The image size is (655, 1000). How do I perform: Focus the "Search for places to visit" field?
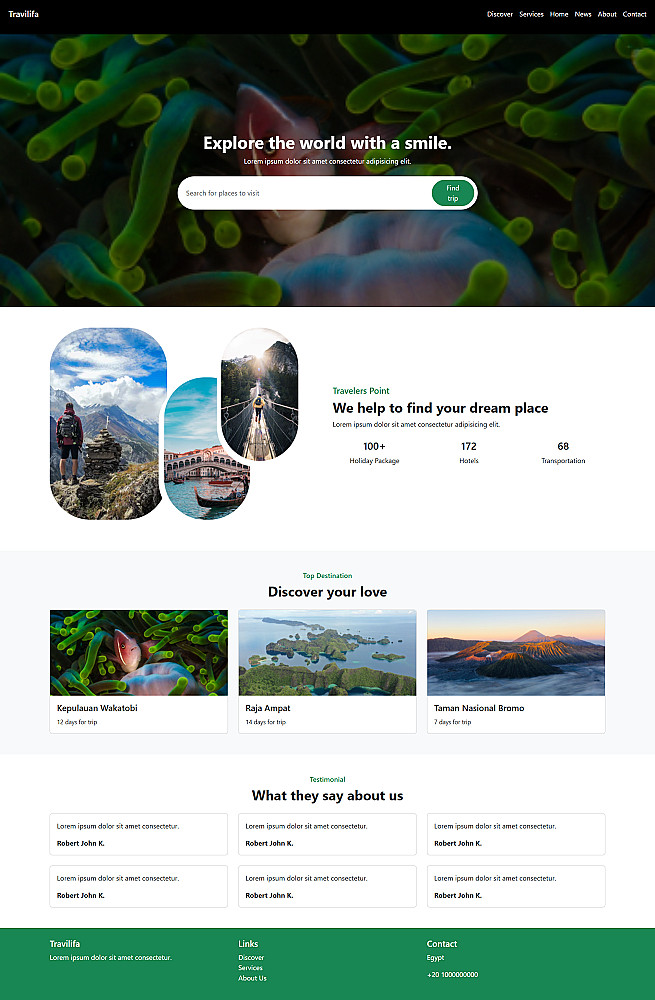tap(305, 193)
